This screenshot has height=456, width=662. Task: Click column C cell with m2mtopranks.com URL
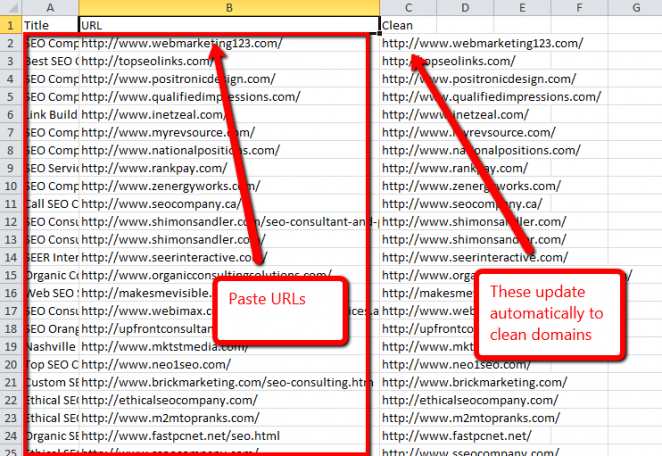tap(408, 418)
